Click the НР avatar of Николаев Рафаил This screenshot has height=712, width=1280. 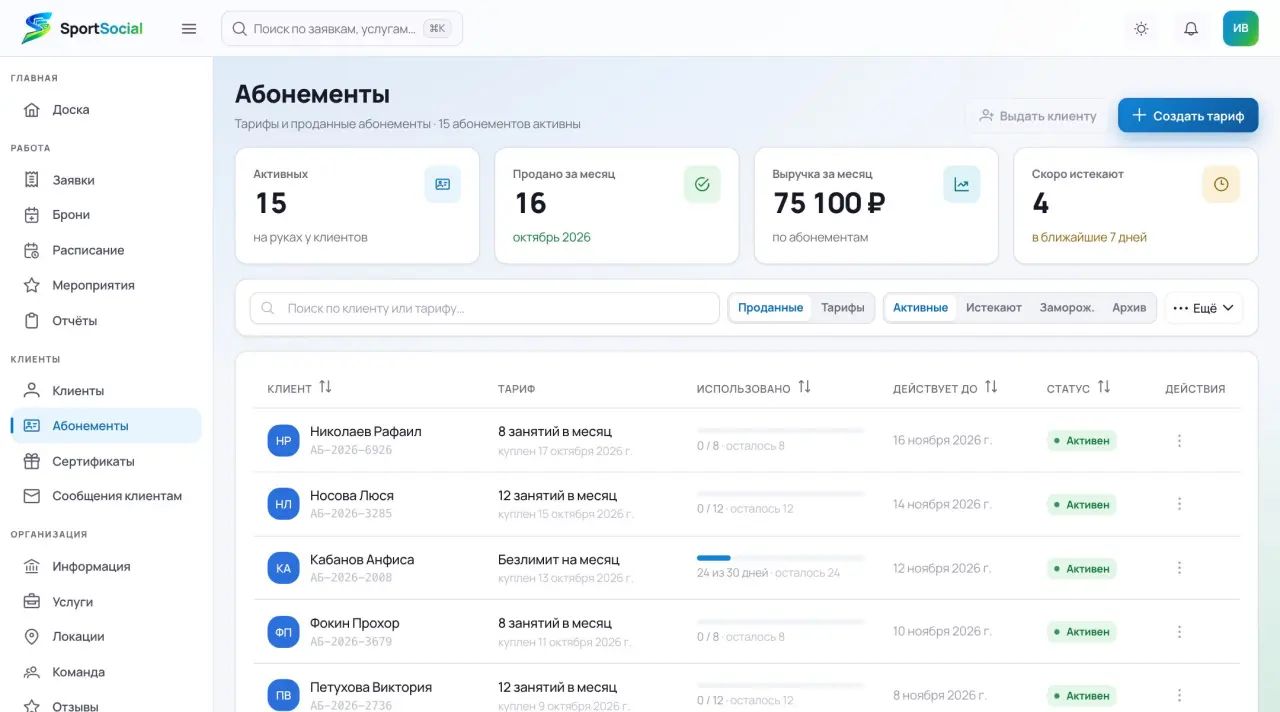pyautogui.click(x=283, y=441)
